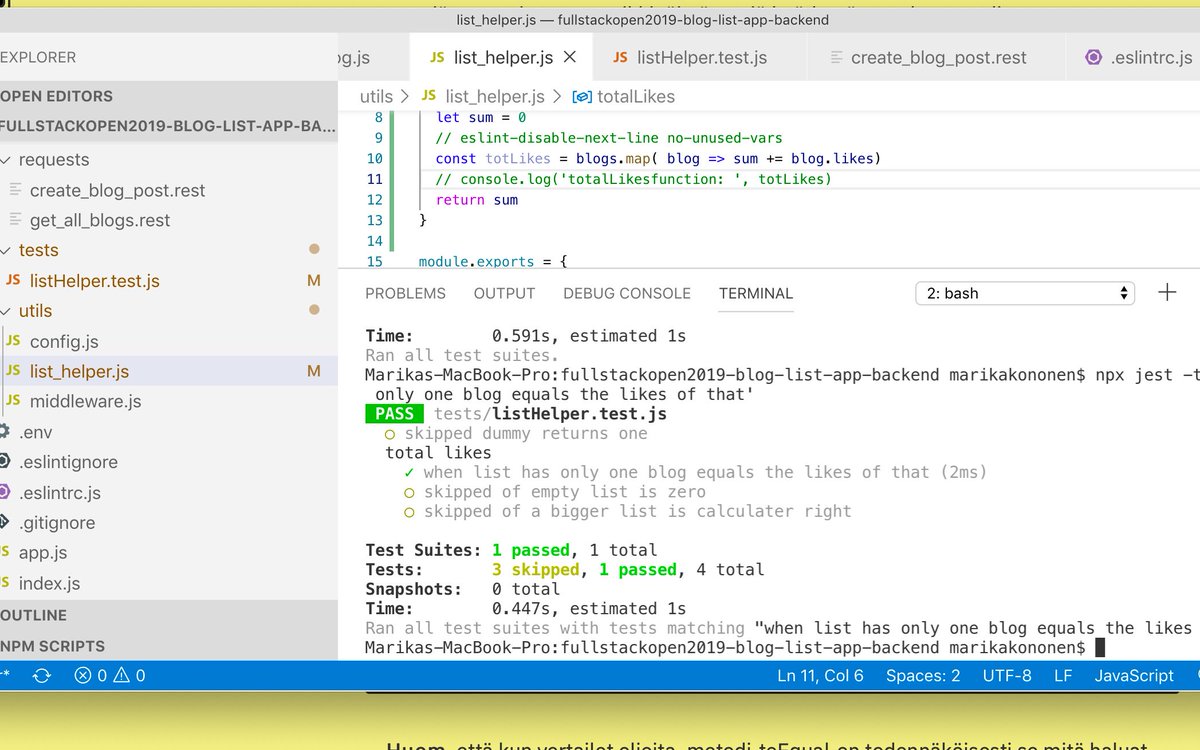This screenshot has height=750, width=1200.
Task: Click 'skipped of empty list is zero' line
Action: [555, 492]
